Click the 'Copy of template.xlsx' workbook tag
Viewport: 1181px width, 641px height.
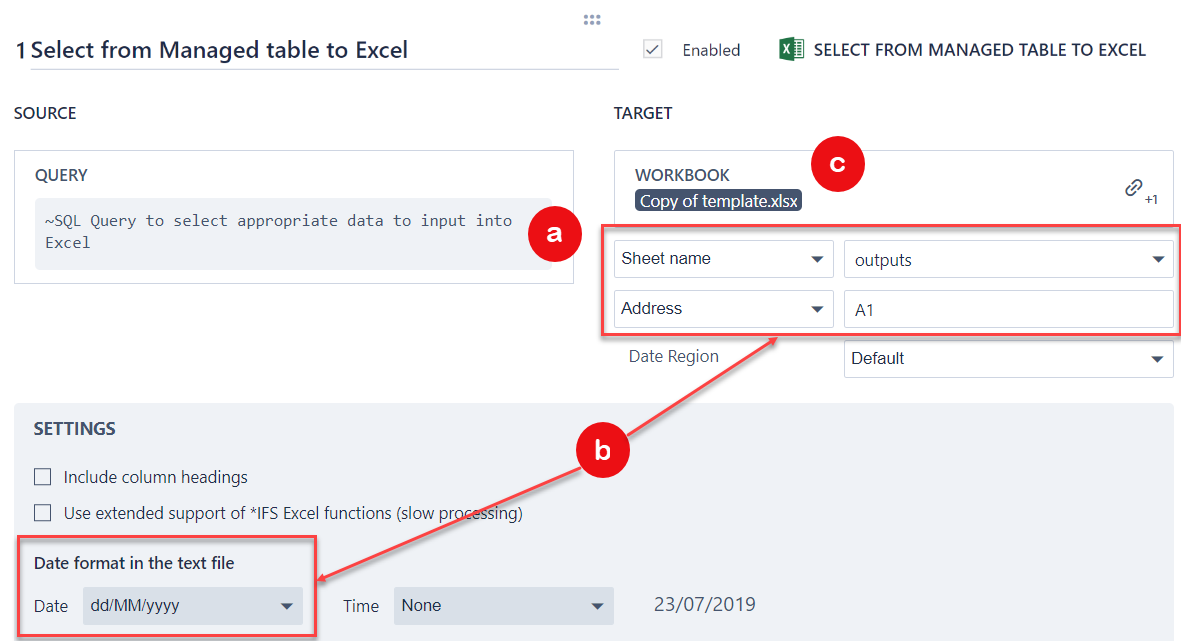tap(719, 201)
